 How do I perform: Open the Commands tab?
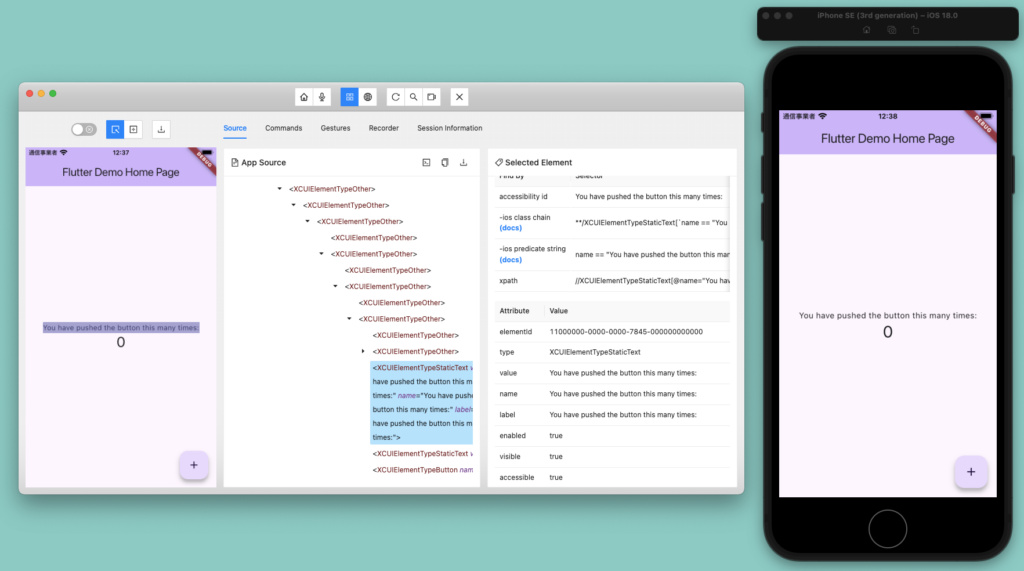(x=283, y=128)
